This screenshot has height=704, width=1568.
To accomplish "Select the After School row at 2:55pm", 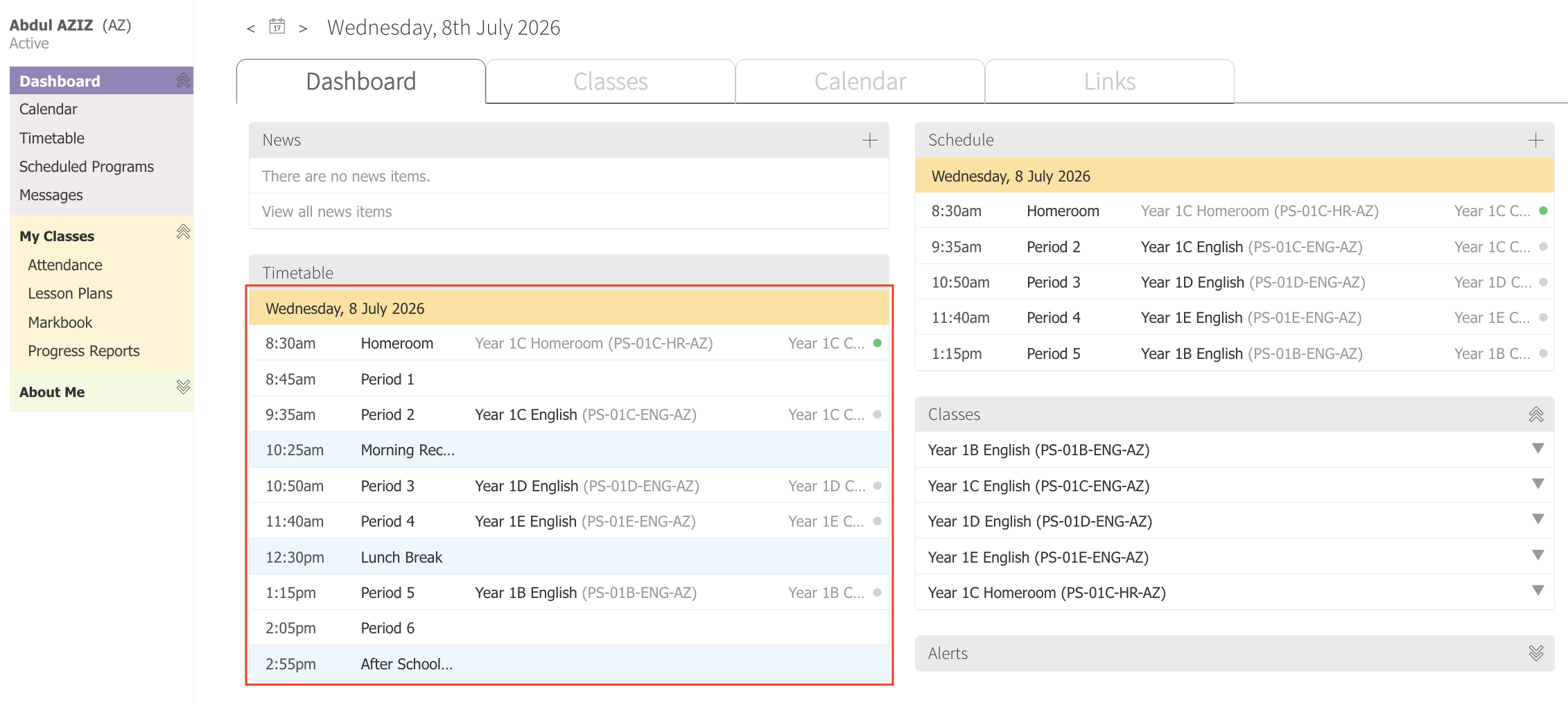I will pyautogui.click(x=569, y=664).
